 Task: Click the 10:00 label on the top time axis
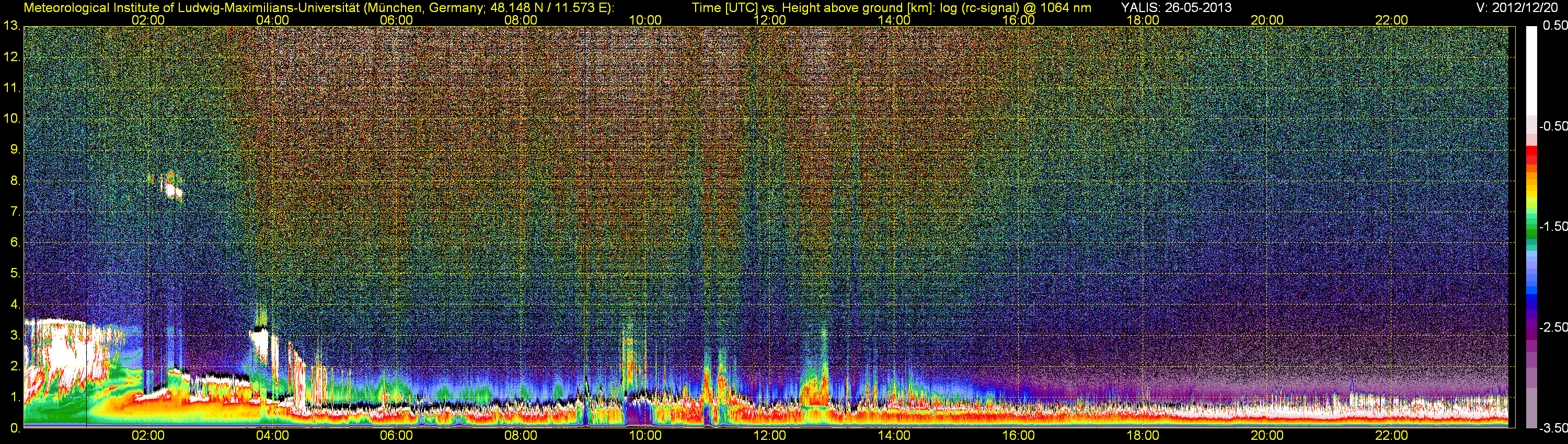coord(645,20)
